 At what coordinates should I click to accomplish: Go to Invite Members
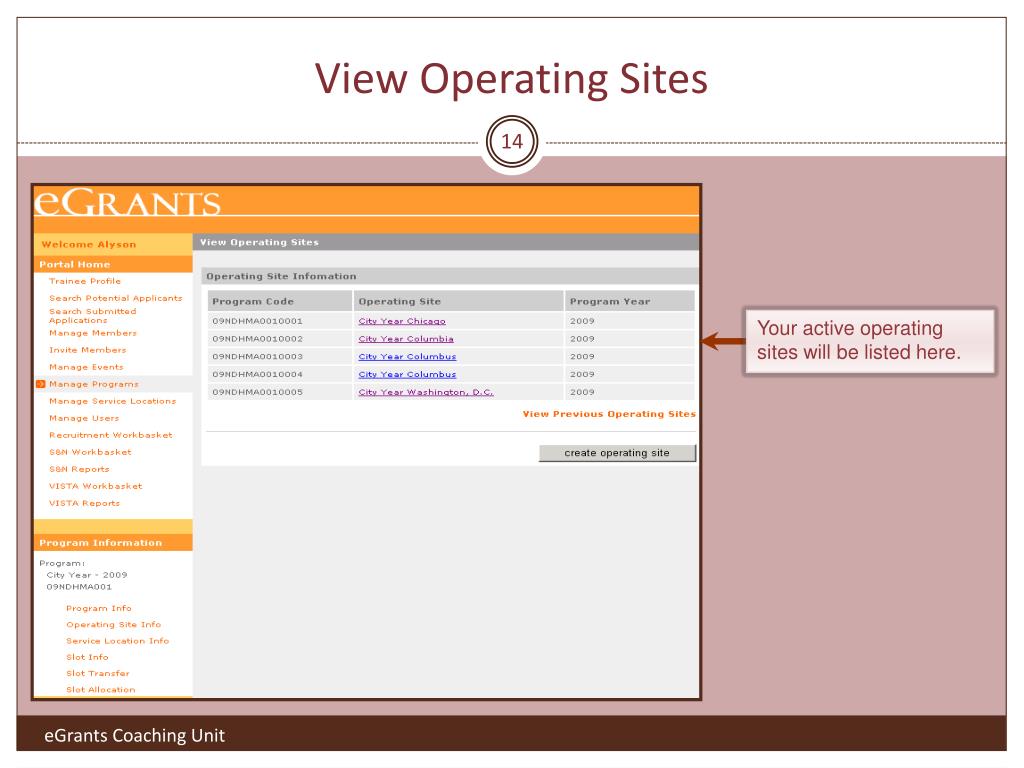(x=88, y=350)
